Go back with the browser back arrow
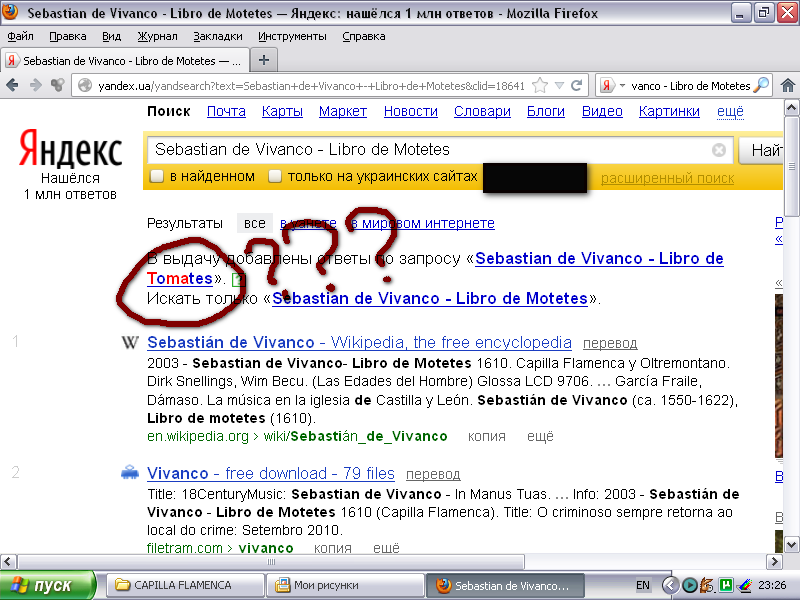The height and width of the screenshot is (600, 800). coord(13,85)
